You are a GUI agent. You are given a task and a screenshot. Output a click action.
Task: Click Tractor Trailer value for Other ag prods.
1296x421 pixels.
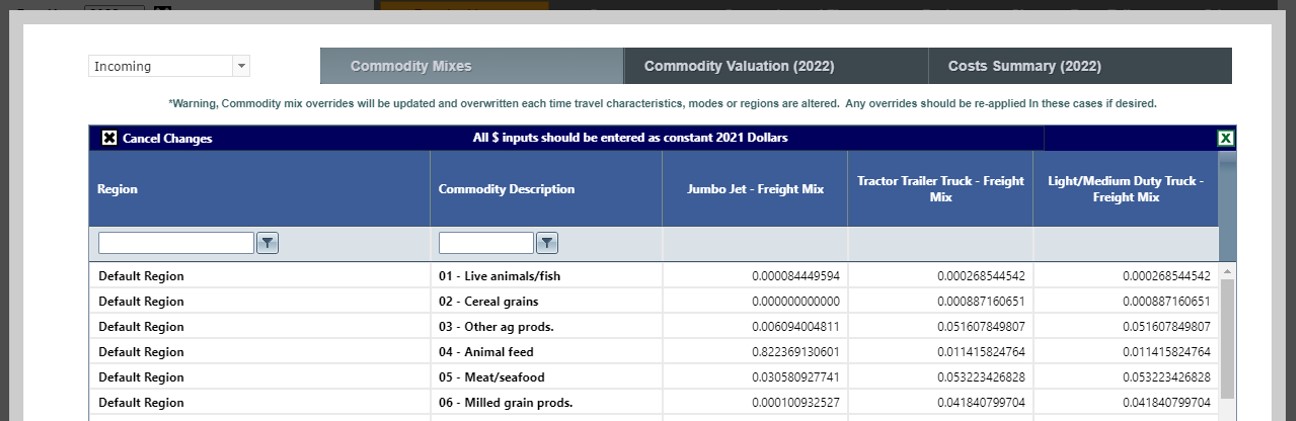click(x=981, y=326)
